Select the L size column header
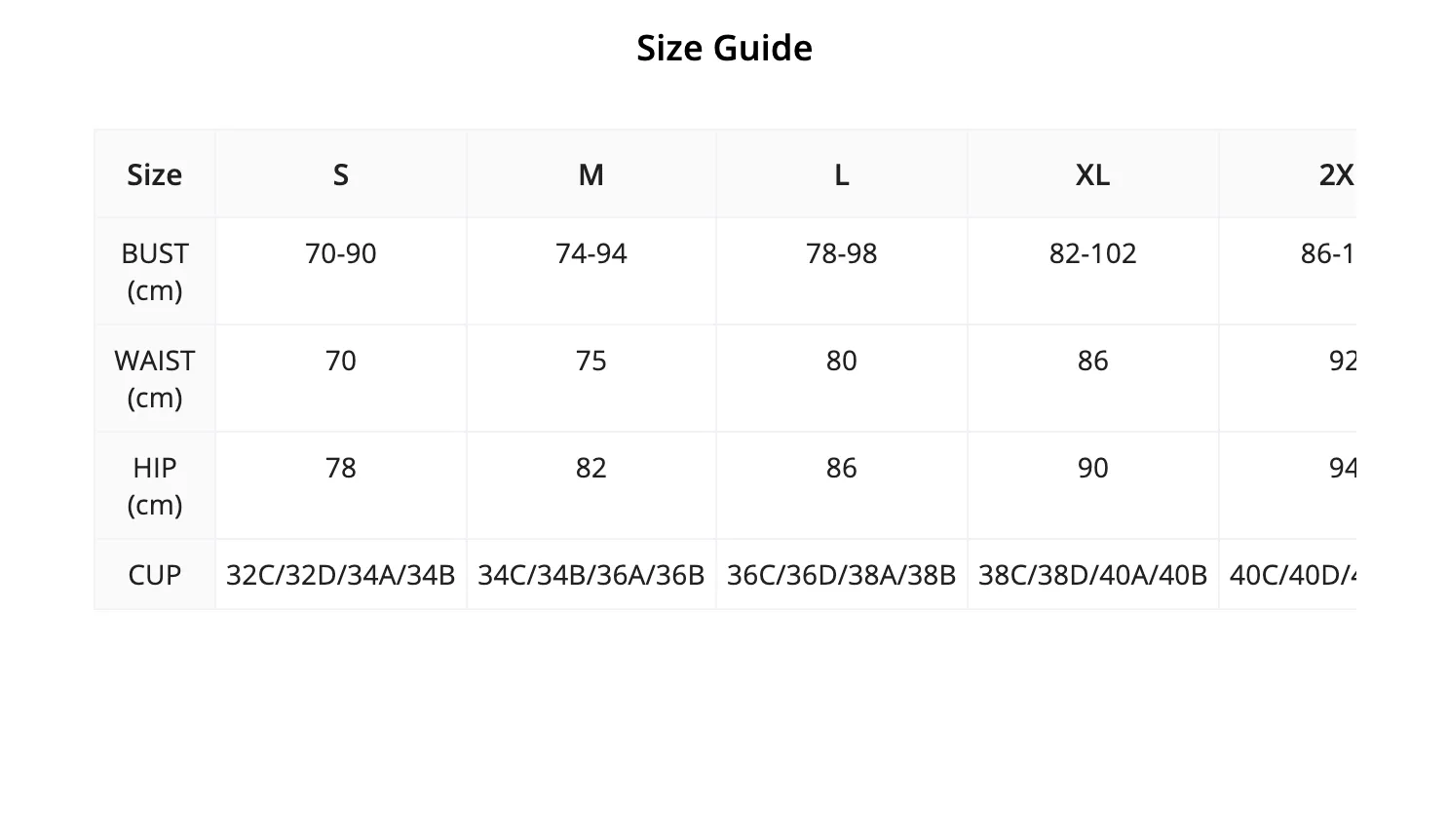 coord(842,174)
